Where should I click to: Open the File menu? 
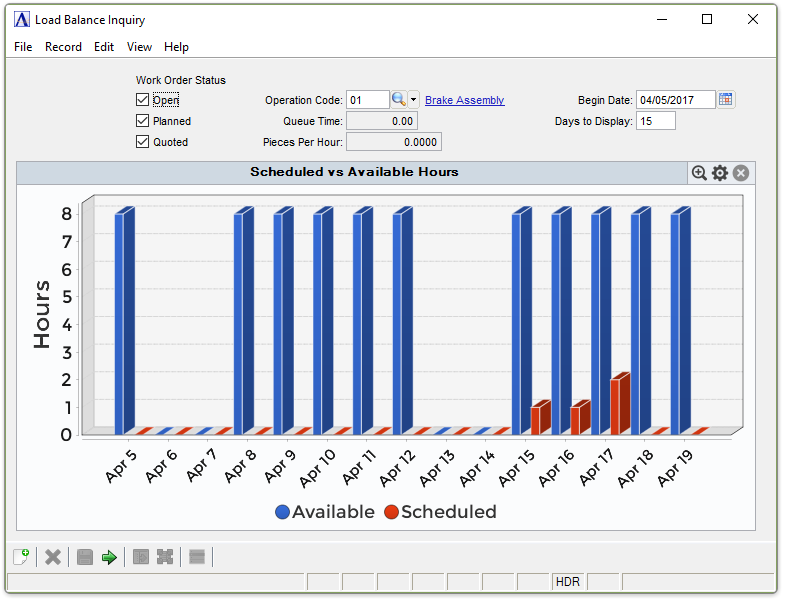(23, 47)
